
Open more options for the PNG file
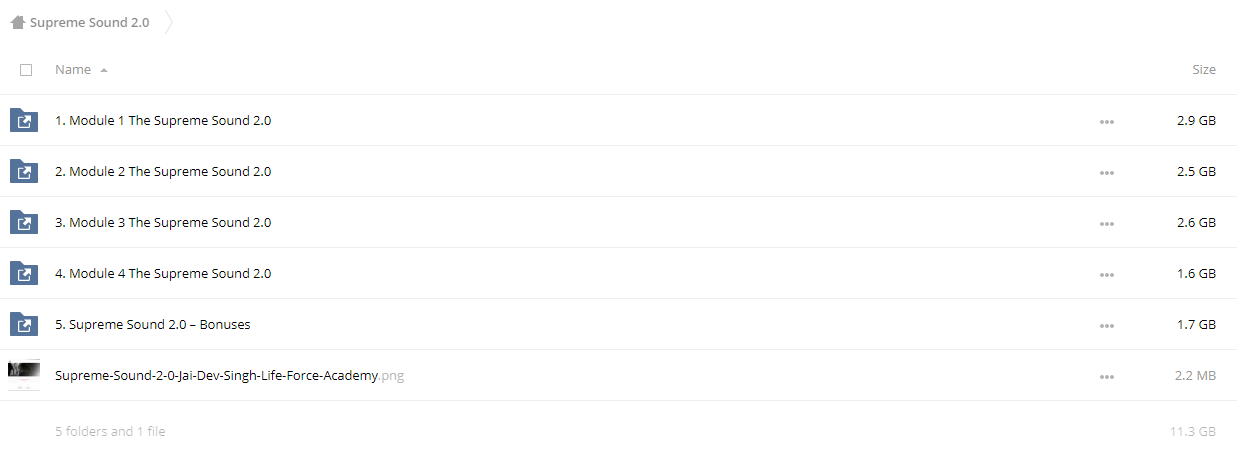(1106, 377)
